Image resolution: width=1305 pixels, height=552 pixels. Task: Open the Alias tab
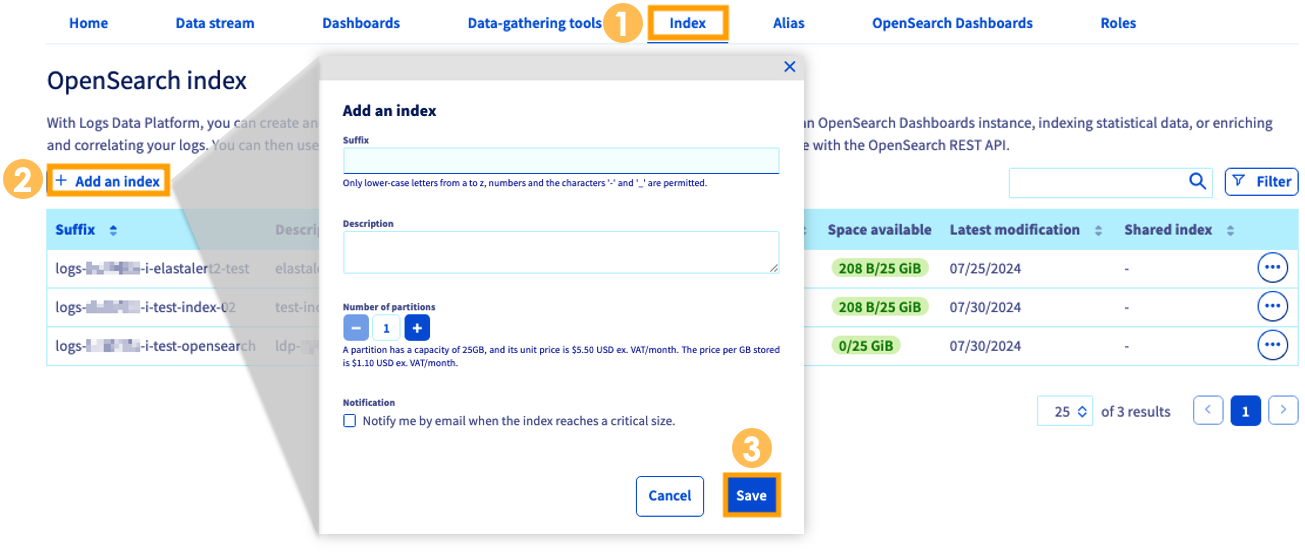[x=789, y=23]
